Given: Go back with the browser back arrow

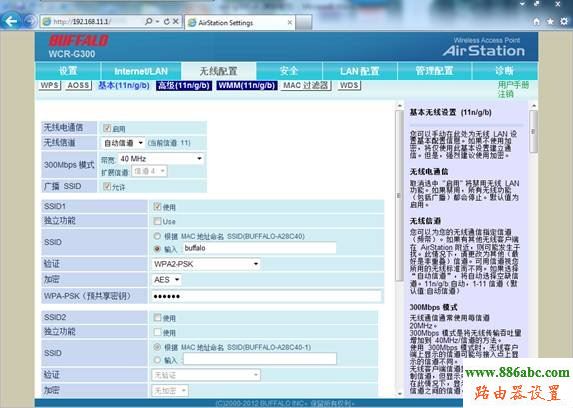Looking at the screenshot, I should pos(10,21).
